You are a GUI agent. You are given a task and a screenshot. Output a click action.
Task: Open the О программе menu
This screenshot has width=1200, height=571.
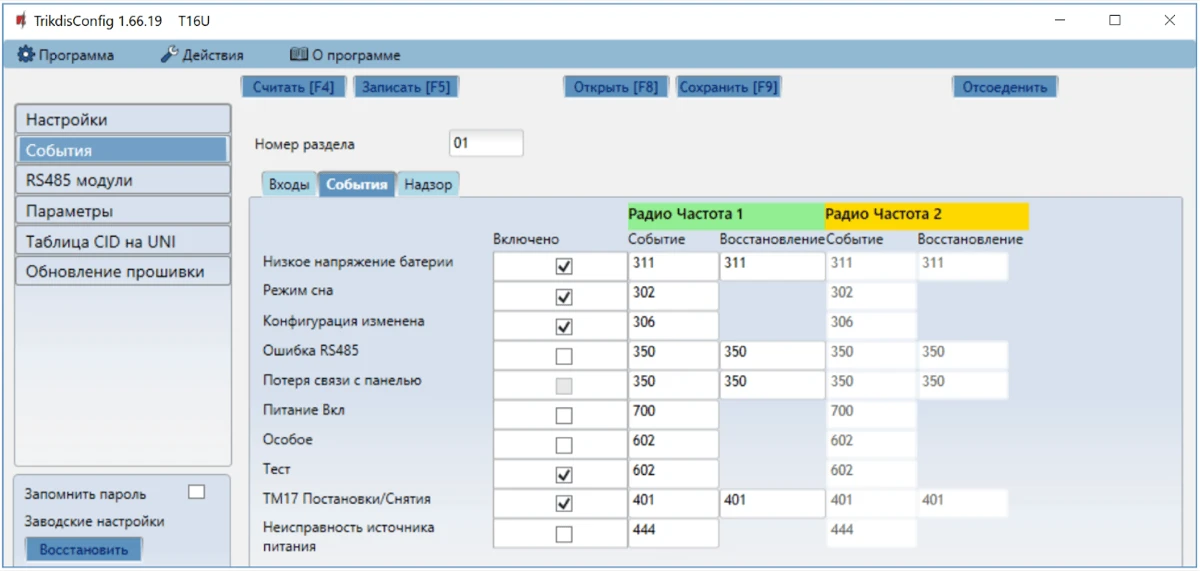tap(345, 55)
